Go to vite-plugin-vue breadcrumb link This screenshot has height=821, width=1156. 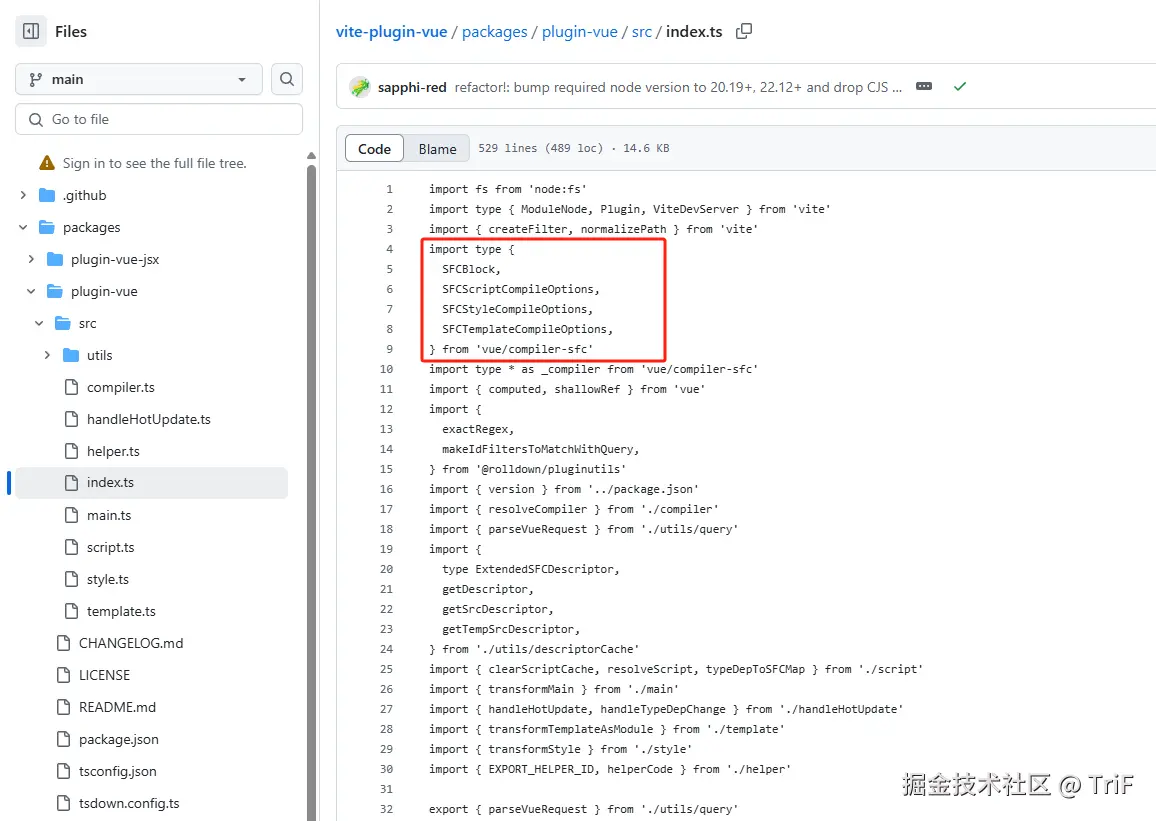pyautogui.click(x=391, y=32)
